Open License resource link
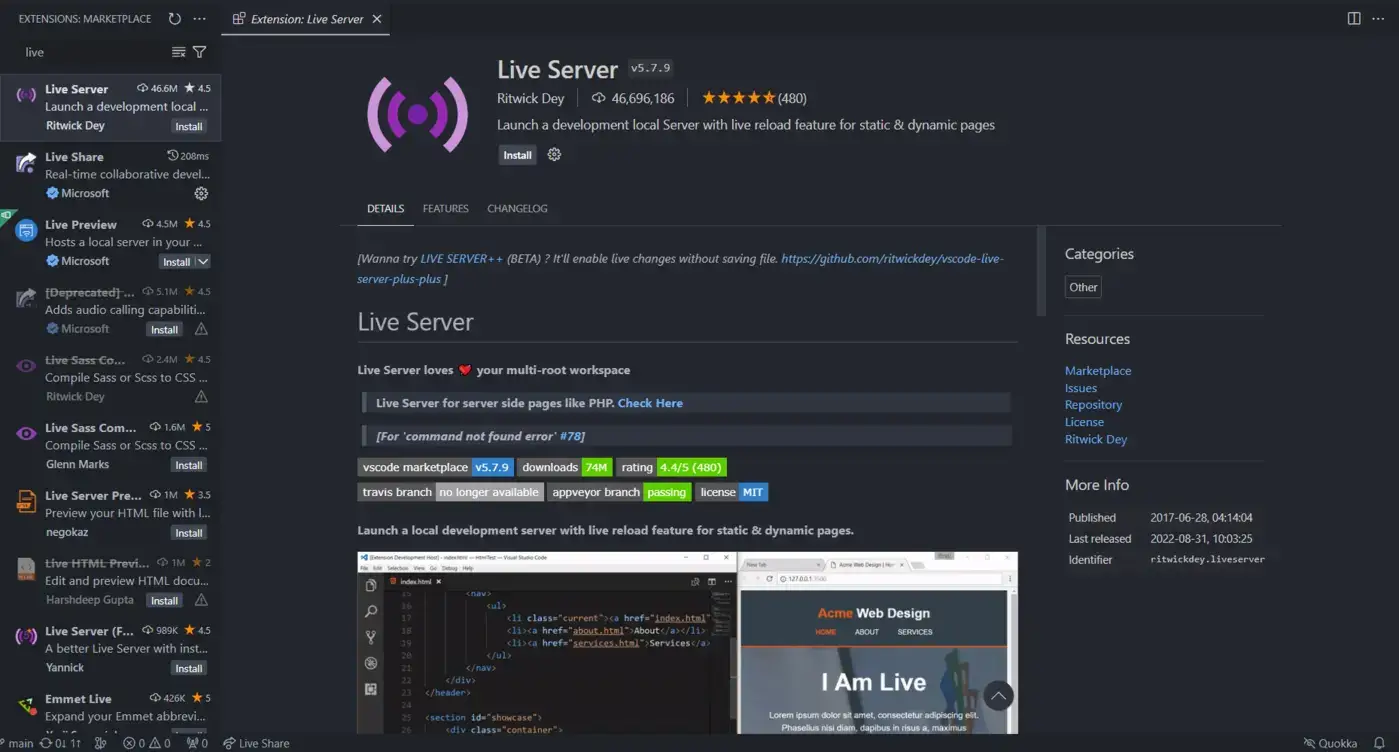The image size is (1399, 752). click(x=1084, y=422)
